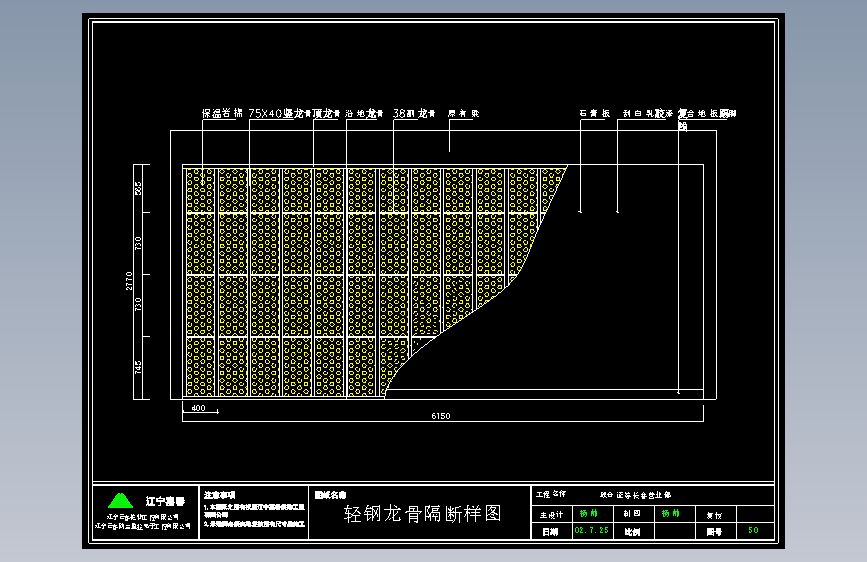Click the drawing number value '50'
Image resolution: width=867 pixels, height=562 pixels.
click(x=754, y=530)
